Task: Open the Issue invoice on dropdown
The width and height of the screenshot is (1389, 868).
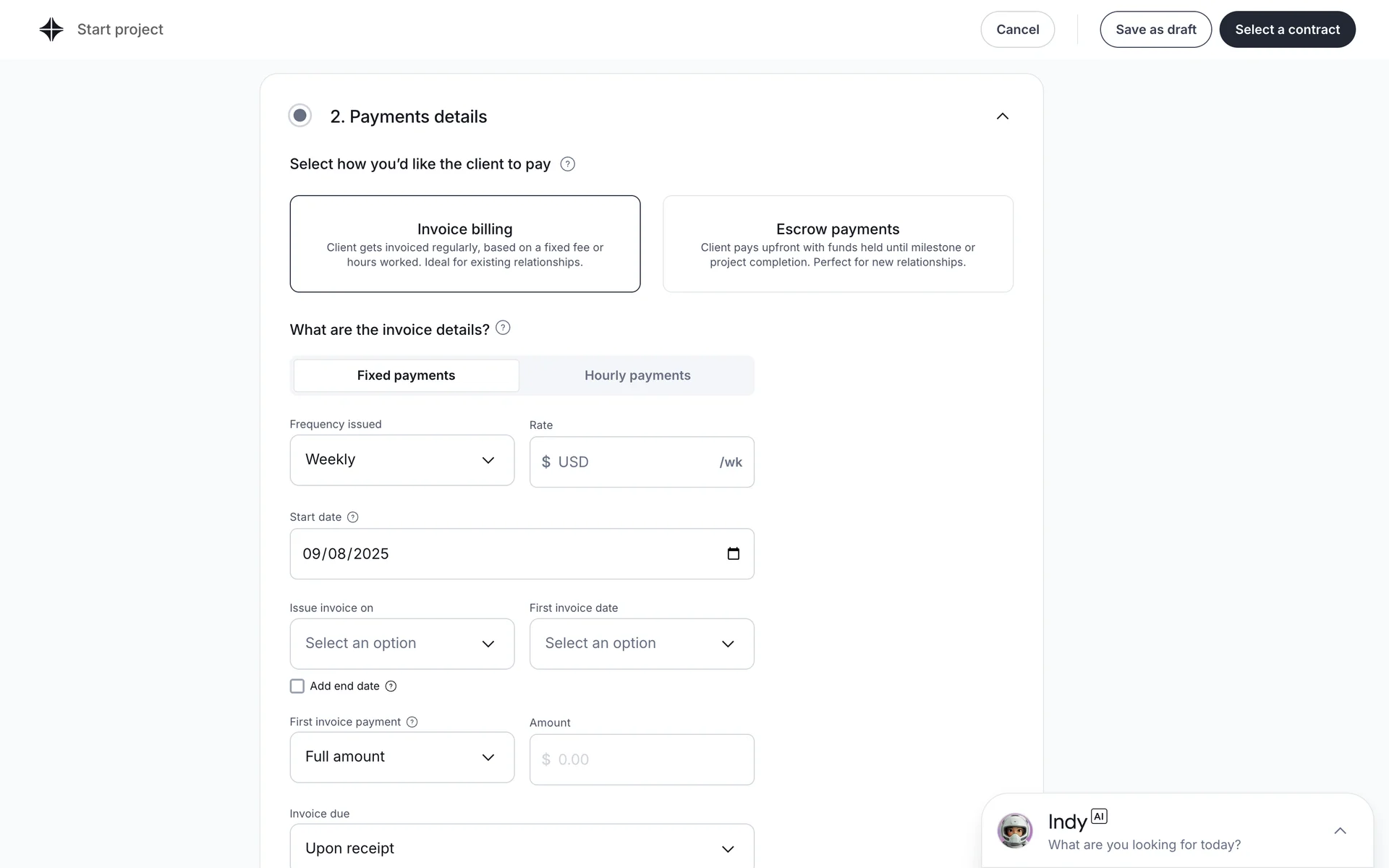Action: [402, 644]
